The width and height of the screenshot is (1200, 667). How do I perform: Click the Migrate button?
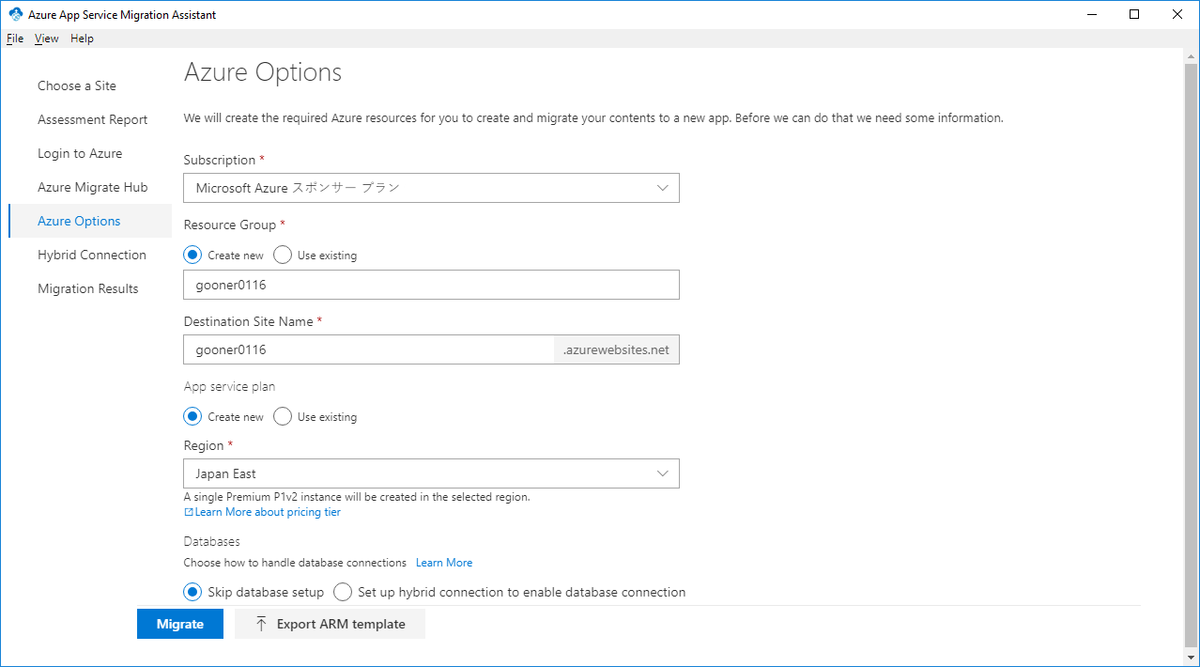click(180, 624)
